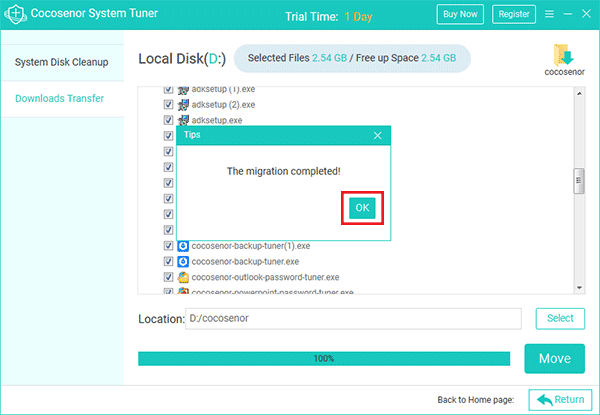Click the Location path input field
This screenshot has height=415, width=600.
pyautogui.click(x=353, y=318)
